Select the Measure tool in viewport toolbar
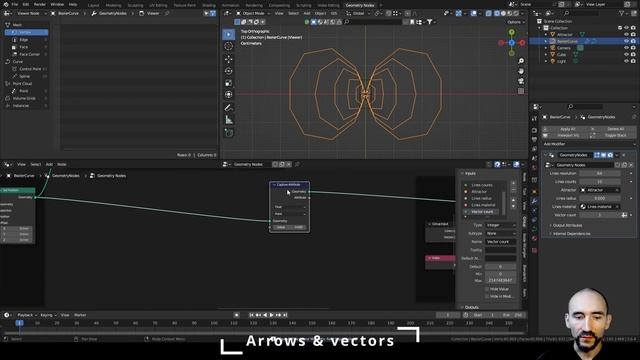The width and height of the screenshot is (640, 360). [x=229, y=120]
